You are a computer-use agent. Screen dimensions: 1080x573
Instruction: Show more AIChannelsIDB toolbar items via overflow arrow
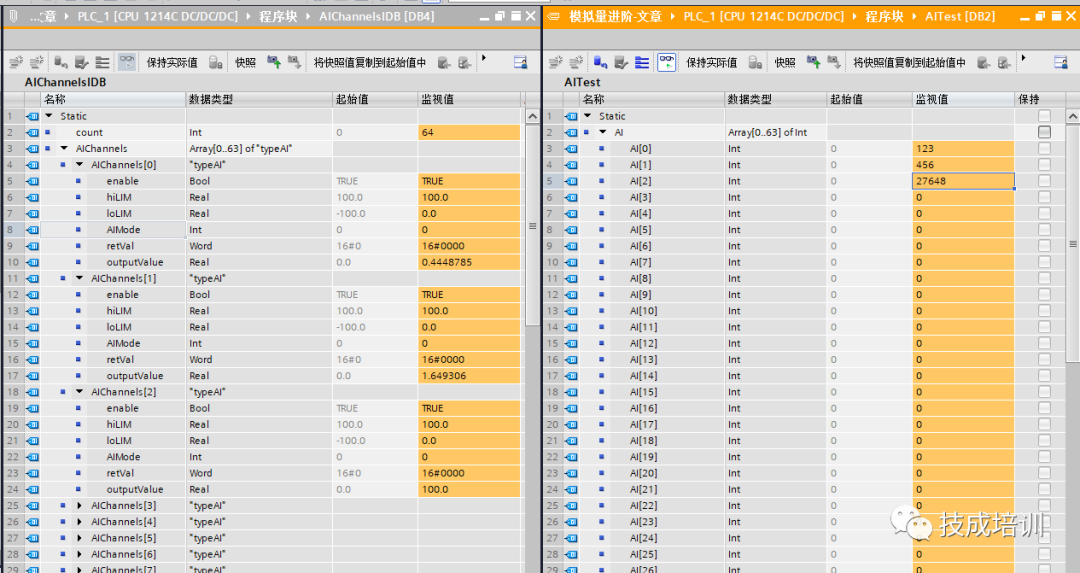484,59
